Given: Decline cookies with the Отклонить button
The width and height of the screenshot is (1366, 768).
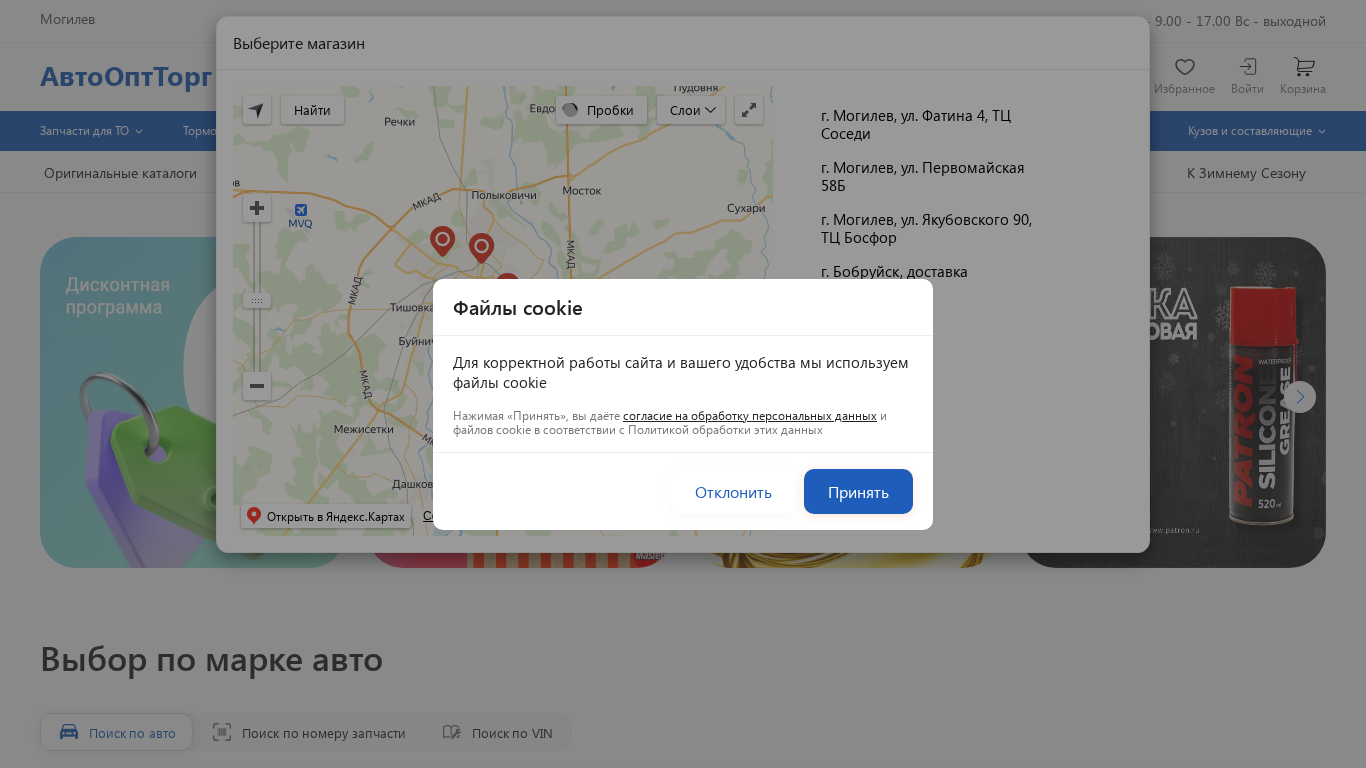Looking at the screenshot, I should click(x=733, y=492).
